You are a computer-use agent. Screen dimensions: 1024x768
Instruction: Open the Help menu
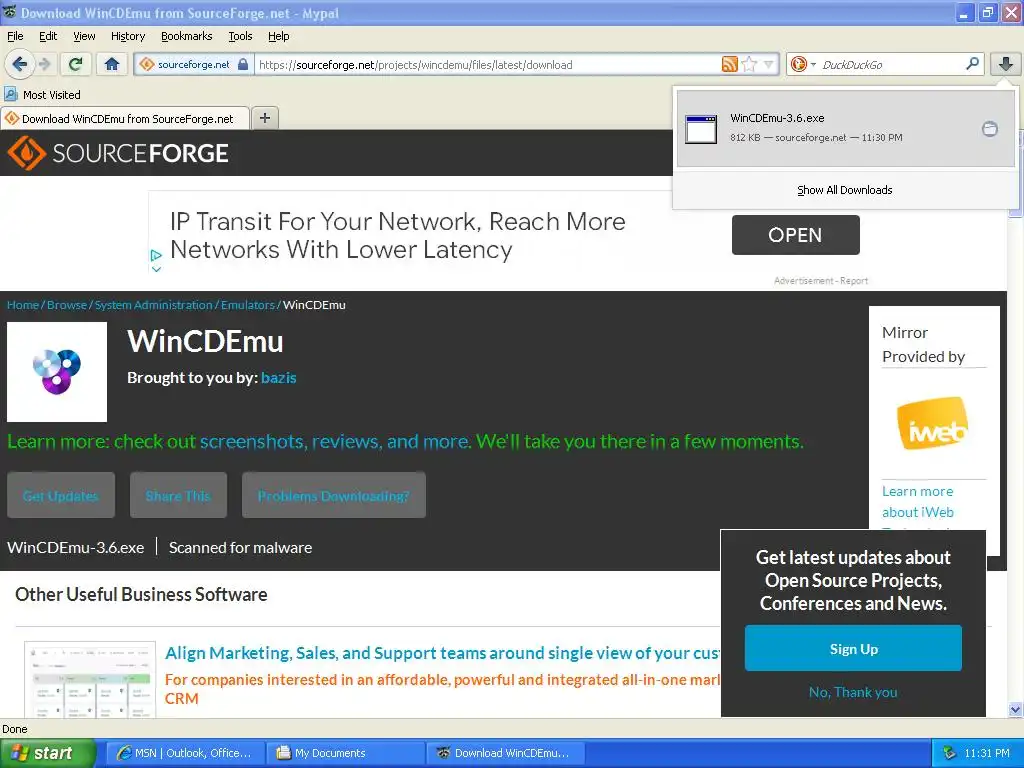click(279, 36)
